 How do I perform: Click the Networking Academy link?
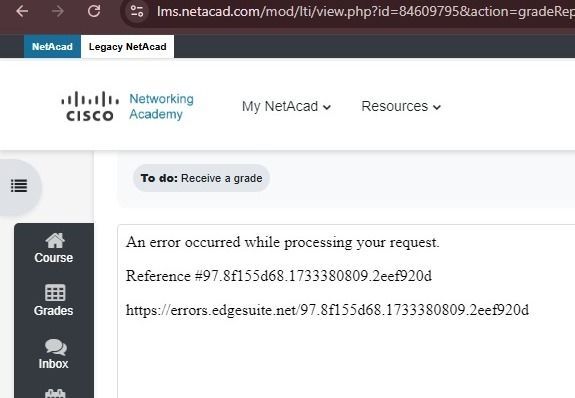tap(161, 106)
